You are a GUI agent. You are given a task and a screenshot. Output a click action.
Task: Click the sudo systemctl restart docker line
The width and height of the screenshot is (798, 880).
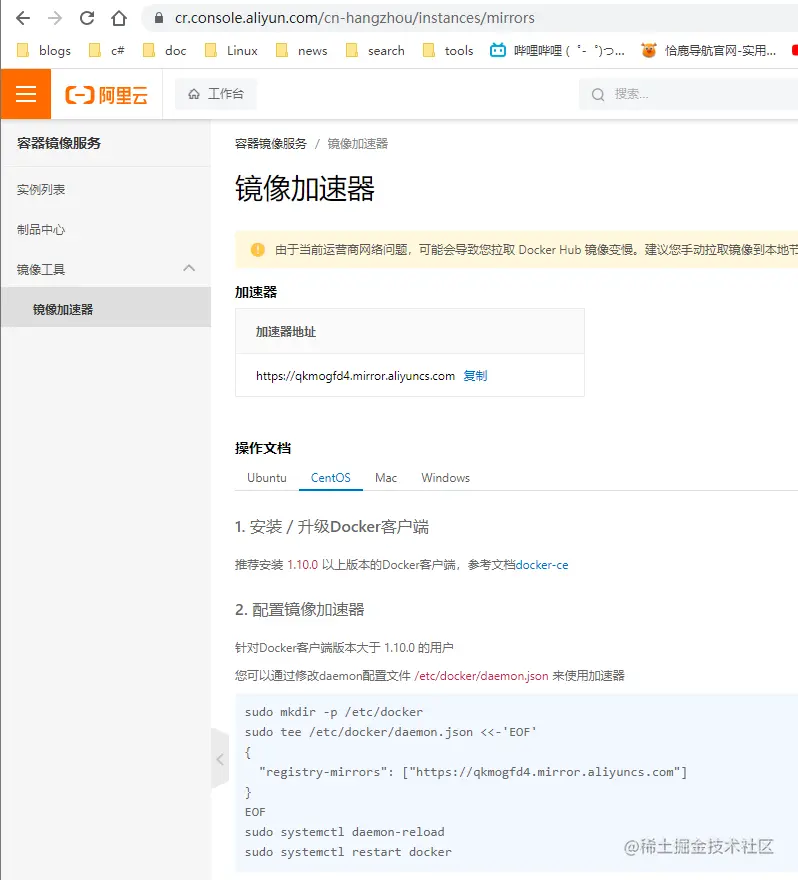tap(348, 852)
